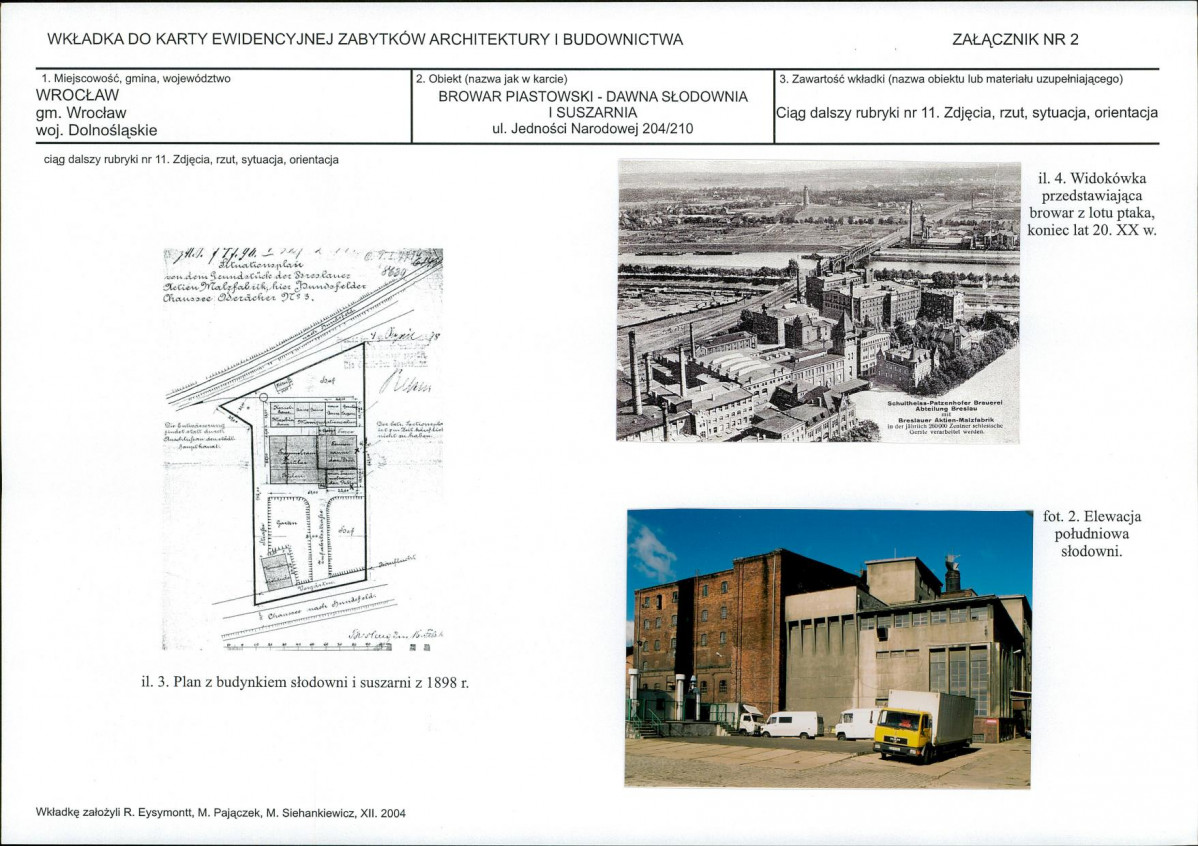The image size is (1198, 846).
Task: Open the aerial brewery postcard image
Action: click(818, 301)
